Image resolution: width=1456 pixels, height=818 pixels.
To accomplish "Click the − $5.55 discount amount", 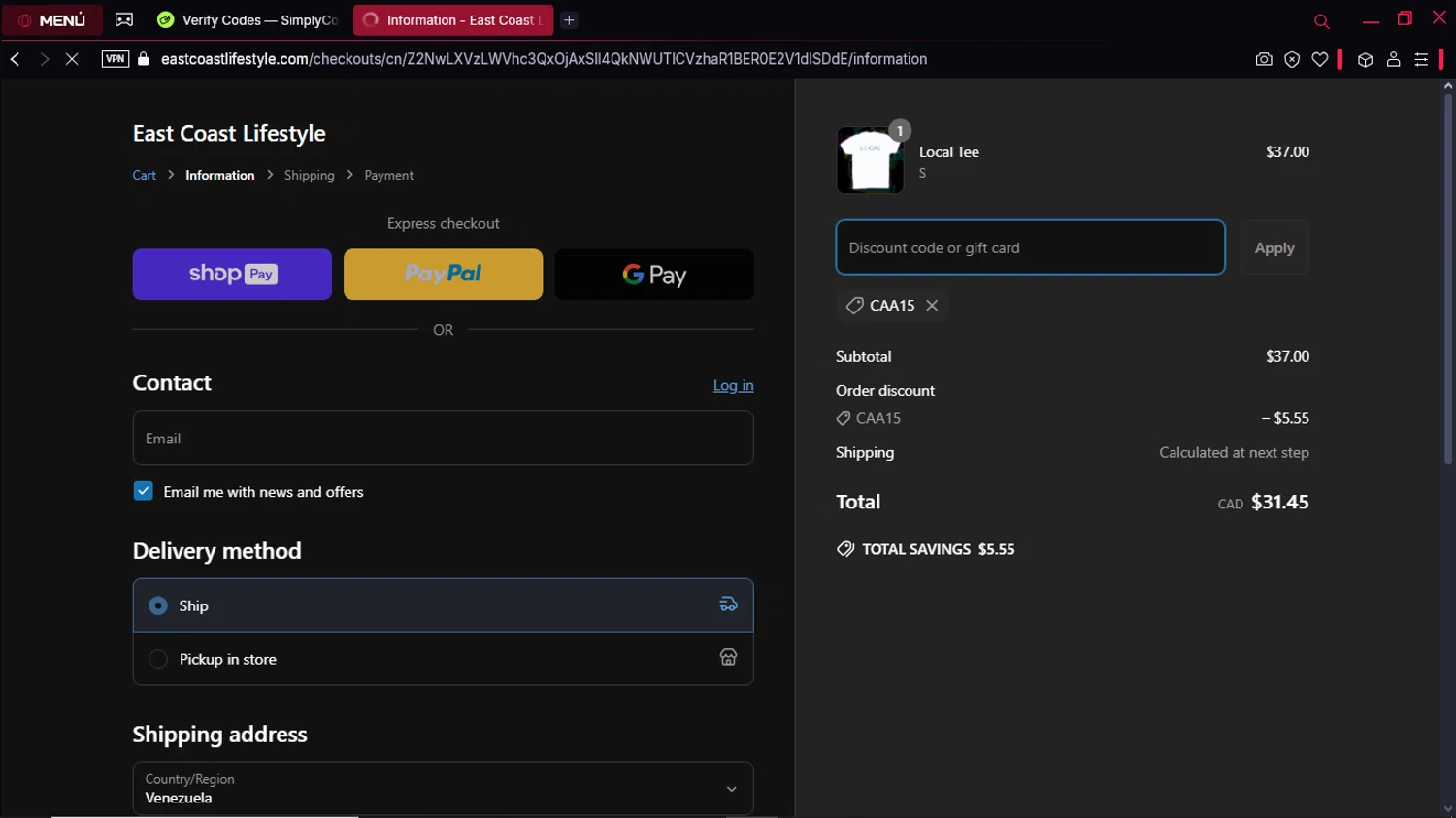I will click(1285, 418).
